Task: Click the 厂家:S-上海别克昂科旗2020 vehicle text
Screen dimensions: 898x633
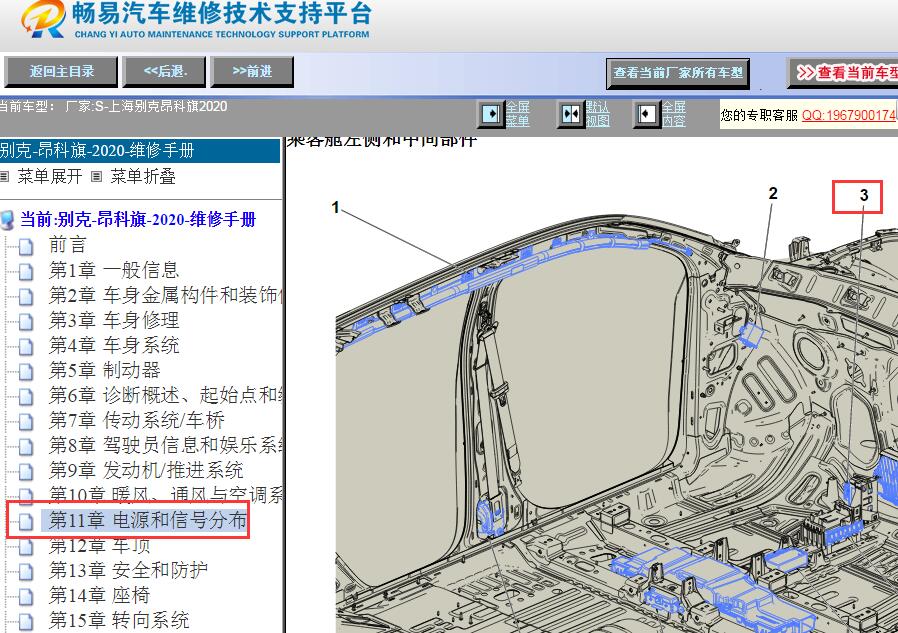Action: (x=146, y=107)
